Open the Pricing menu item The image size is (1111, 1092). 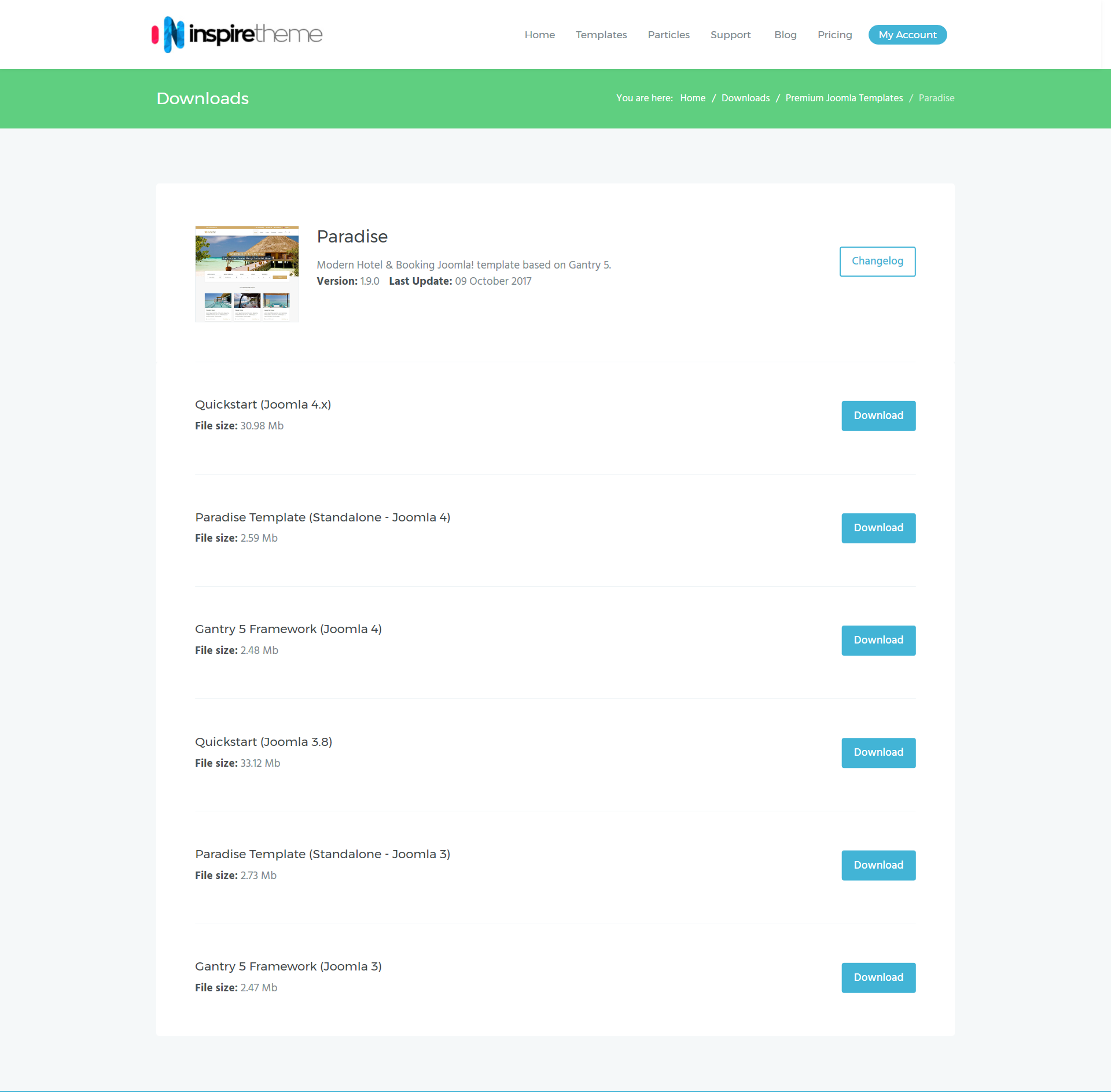click(x=834, y=35)
